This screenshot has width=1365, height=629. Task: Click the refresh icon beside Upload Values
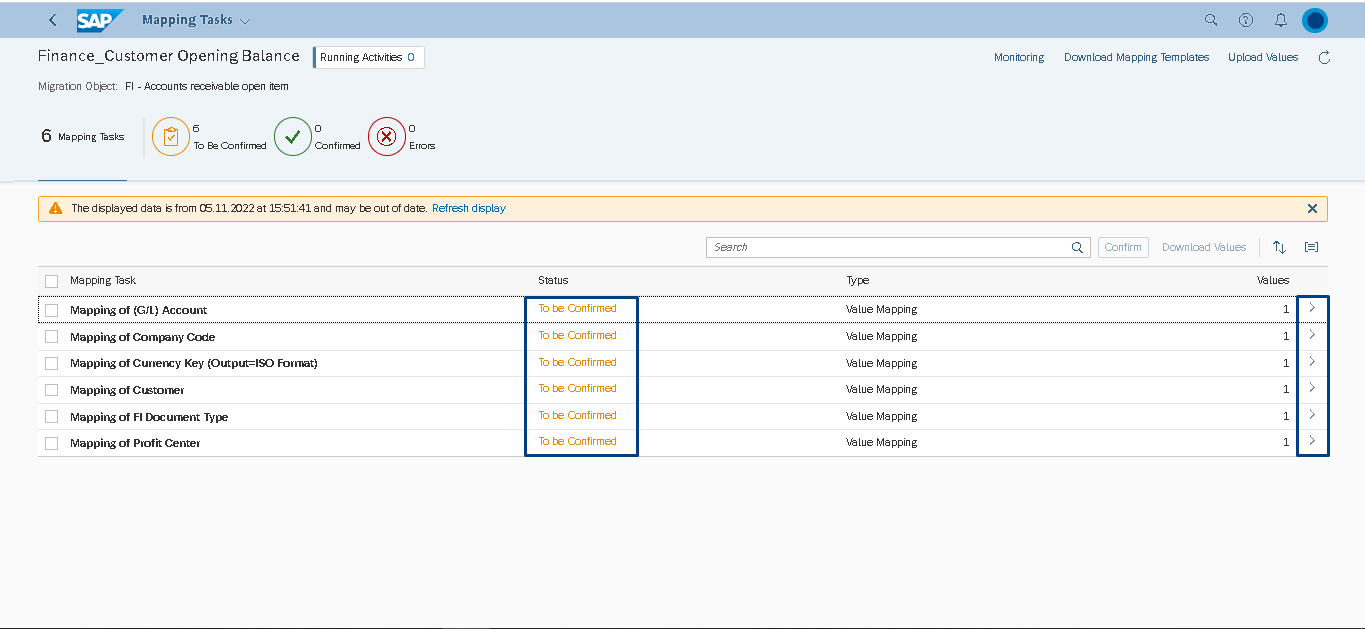[x=1324, y=58]
